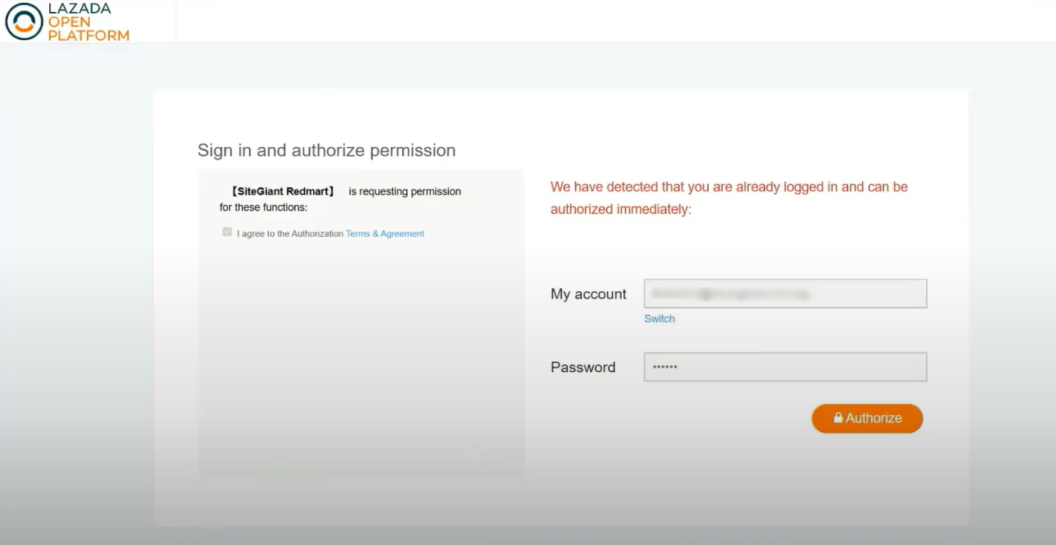This screenshot has height=545, width=1056.
Task: Click the orange OPEN PLATFORM text
Action: (88, 29)
